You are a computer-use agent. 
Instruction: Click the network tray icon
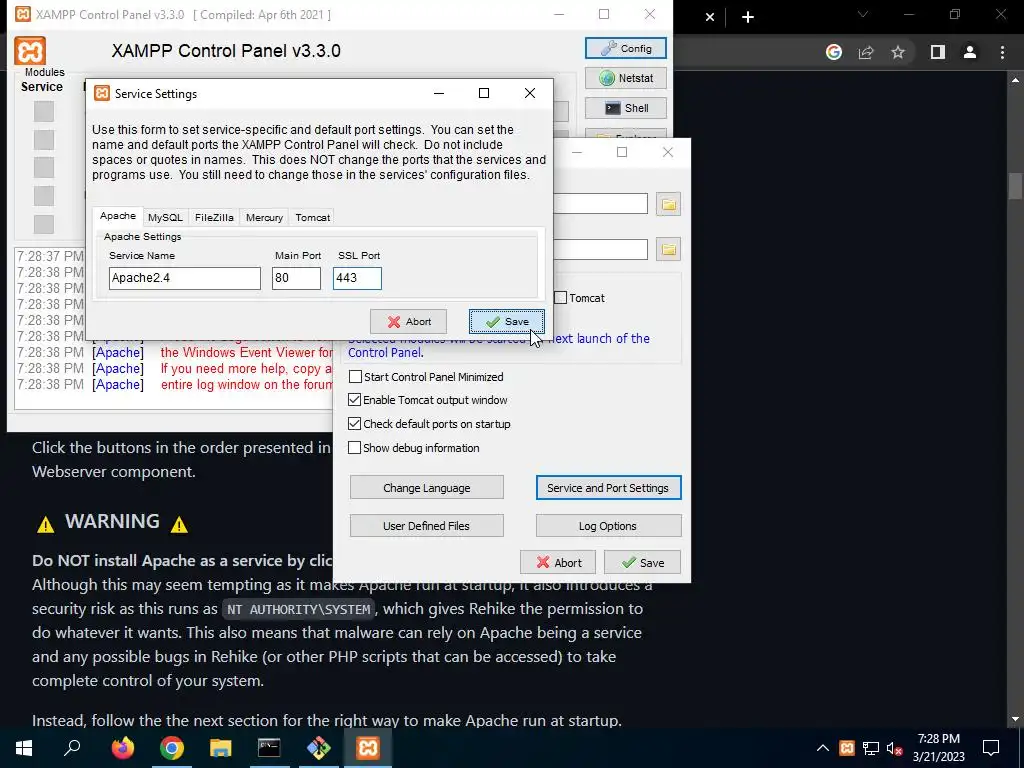(871, 748)
